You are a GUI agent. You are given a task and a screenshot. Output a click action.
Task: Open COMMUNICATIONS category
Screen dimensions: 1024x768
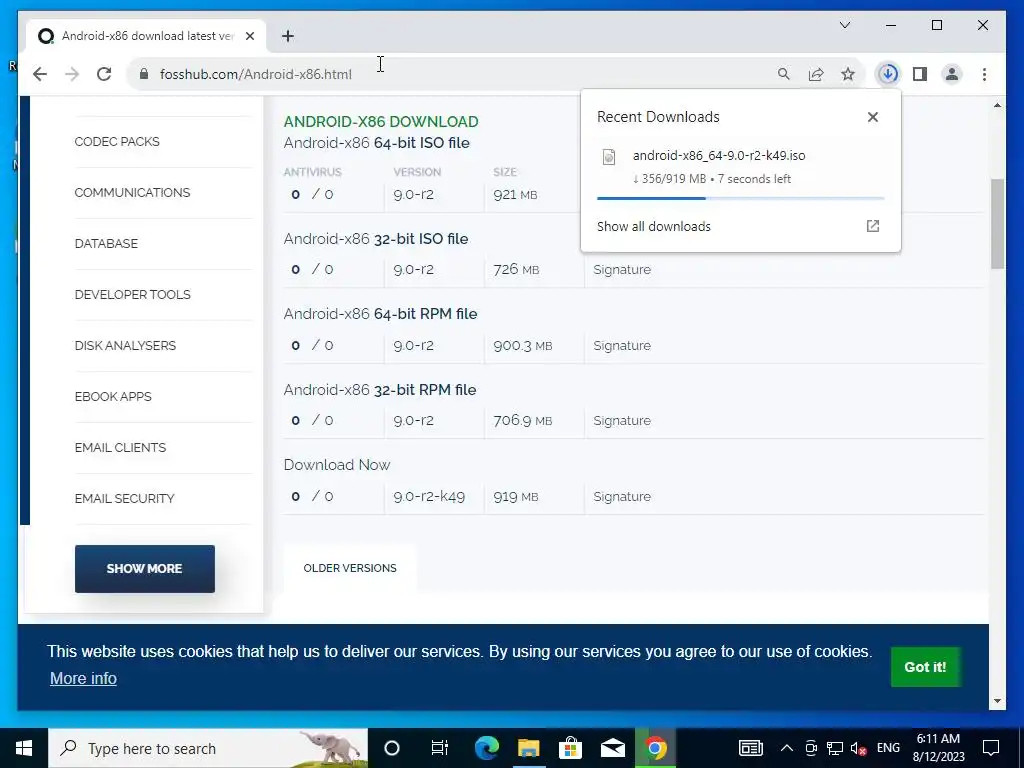coord(132,193)
